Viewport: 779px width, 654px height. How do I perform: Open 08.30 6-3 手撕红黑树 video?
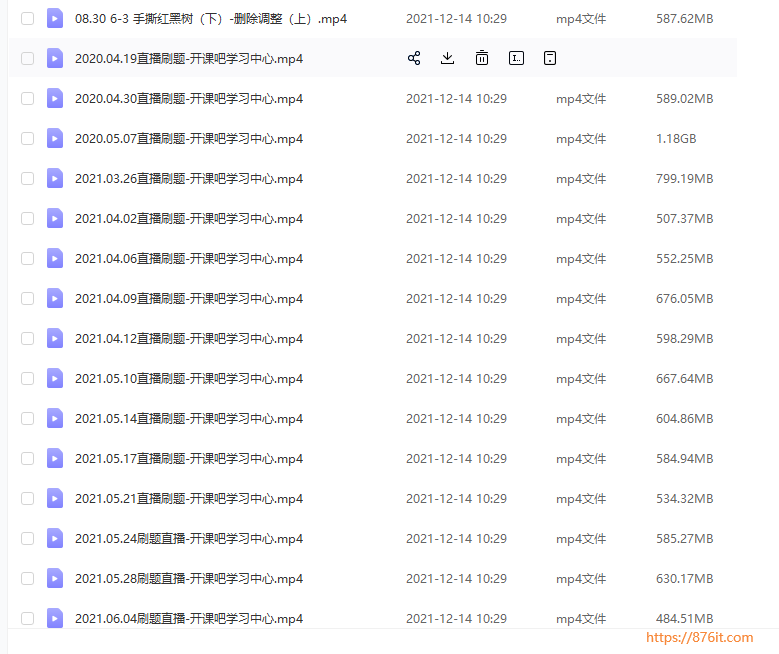coord(211,19)
